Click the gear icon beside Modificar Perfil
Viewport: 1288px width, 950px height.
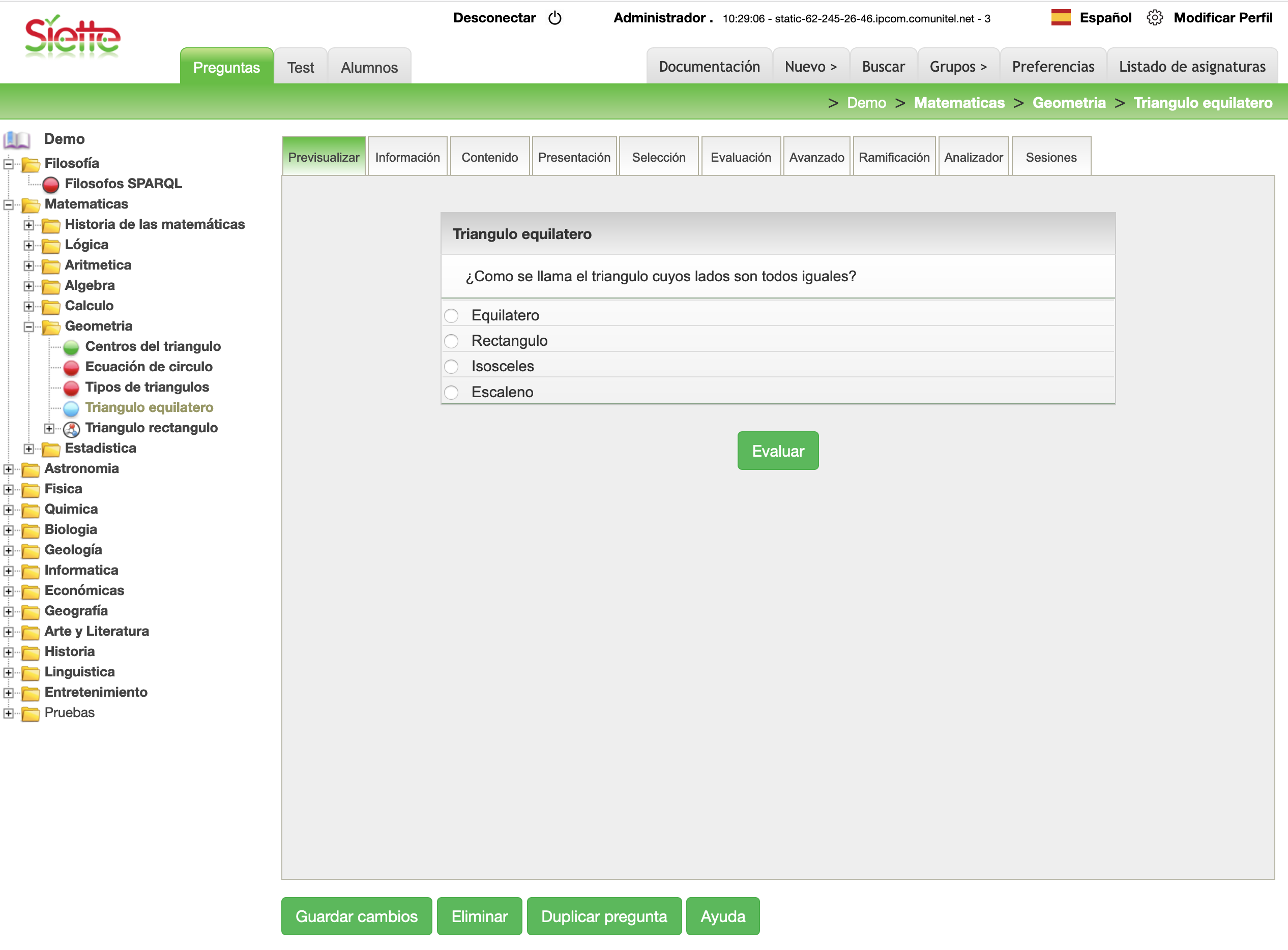(1154, 18)
